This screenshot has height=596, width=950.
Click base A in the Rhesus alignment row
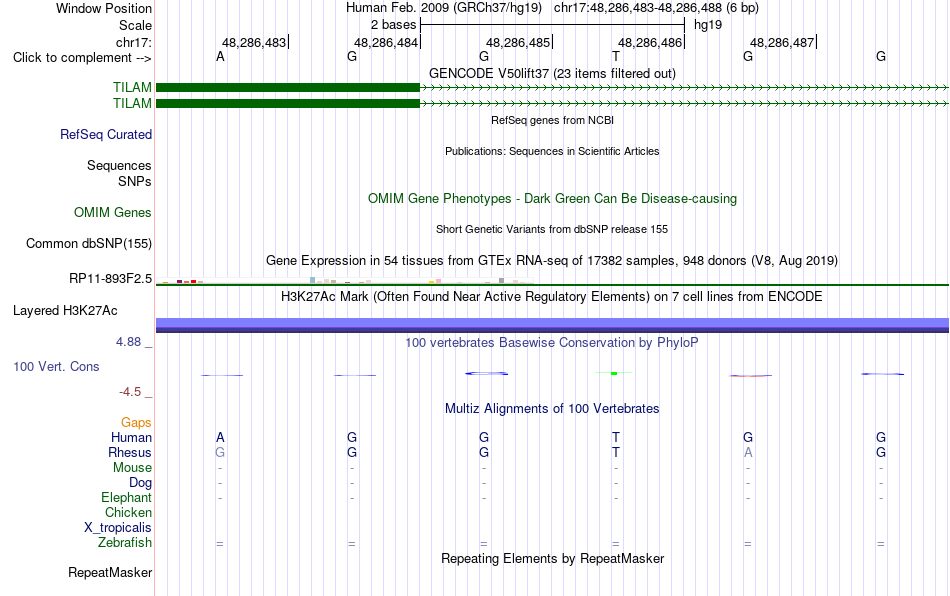point(748,452)
